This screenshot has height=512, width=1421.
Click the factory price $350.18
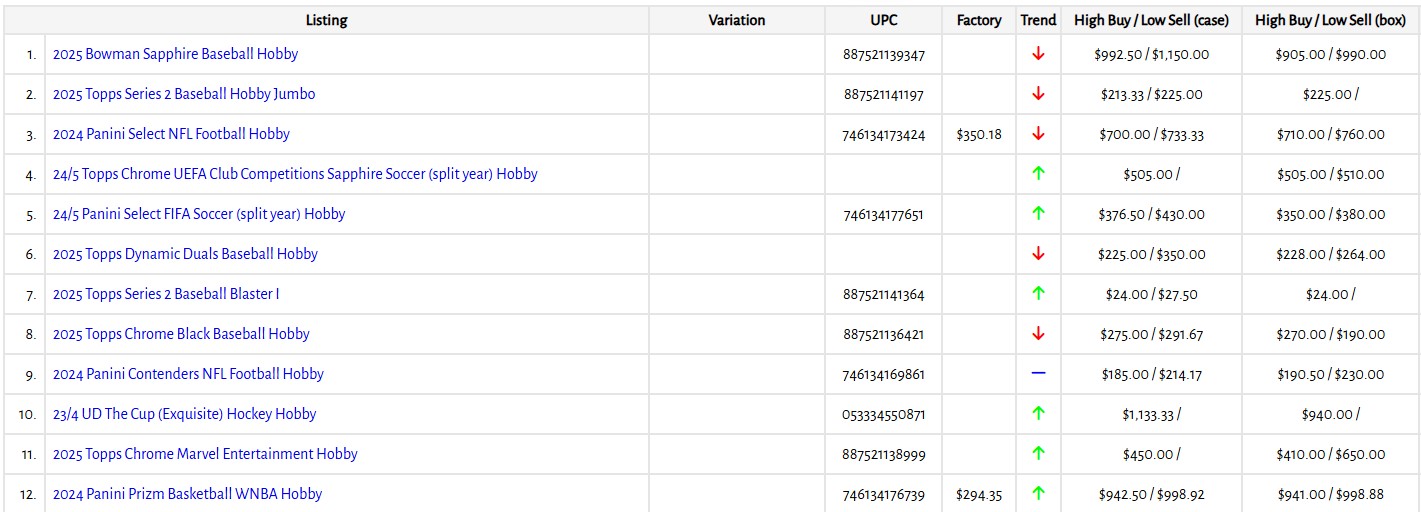point(979,135)
